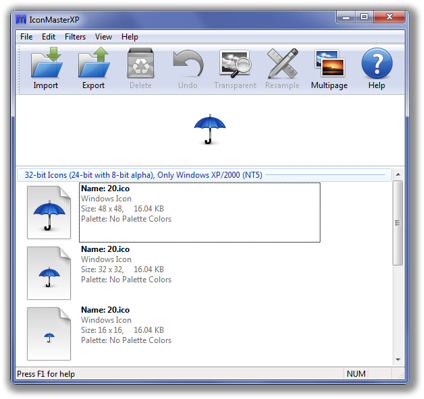This screenshot has height=399, width=424.
Task: Select the 32 x 32 umbrella icon thumbnail
Action: (x=49, y=273)
